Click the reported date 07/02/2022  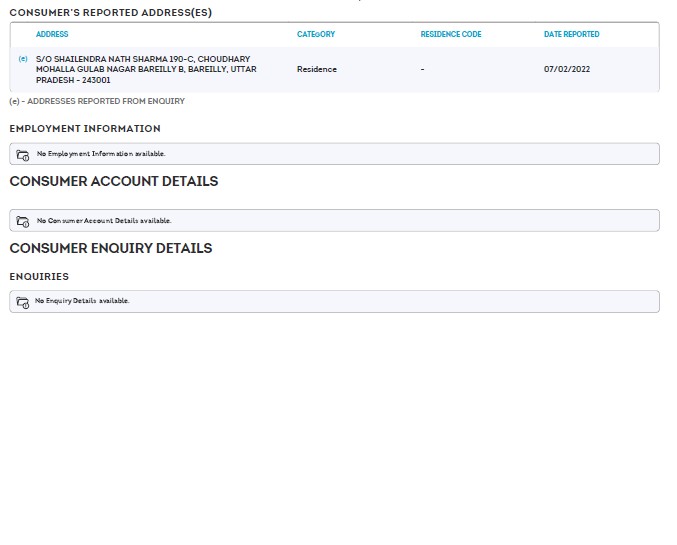pos(566,69)
